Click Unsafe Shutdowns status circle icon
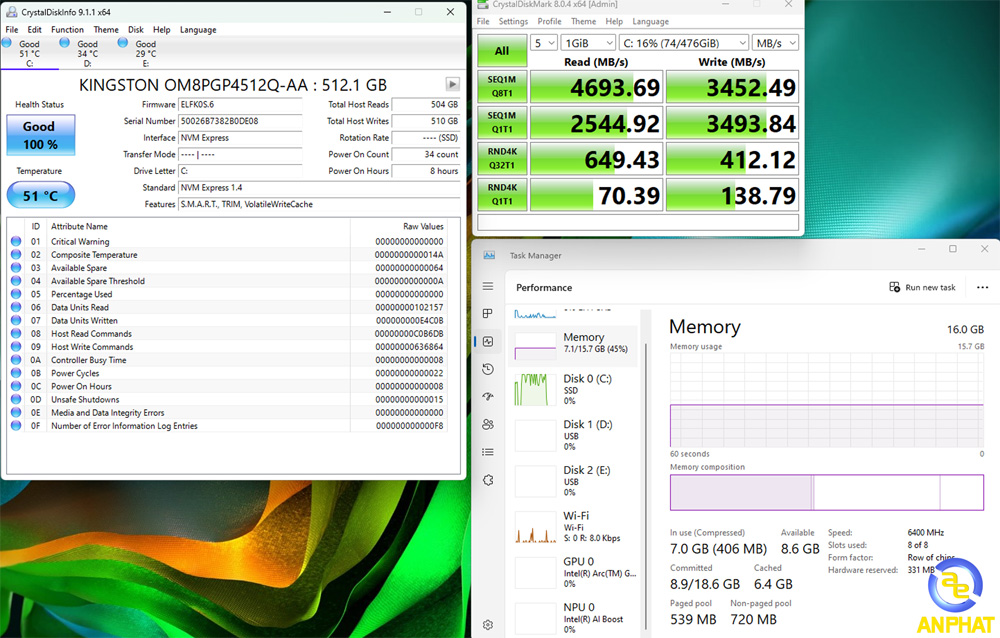The width and height of the screenshot is (1000, 638). point(16,399)
